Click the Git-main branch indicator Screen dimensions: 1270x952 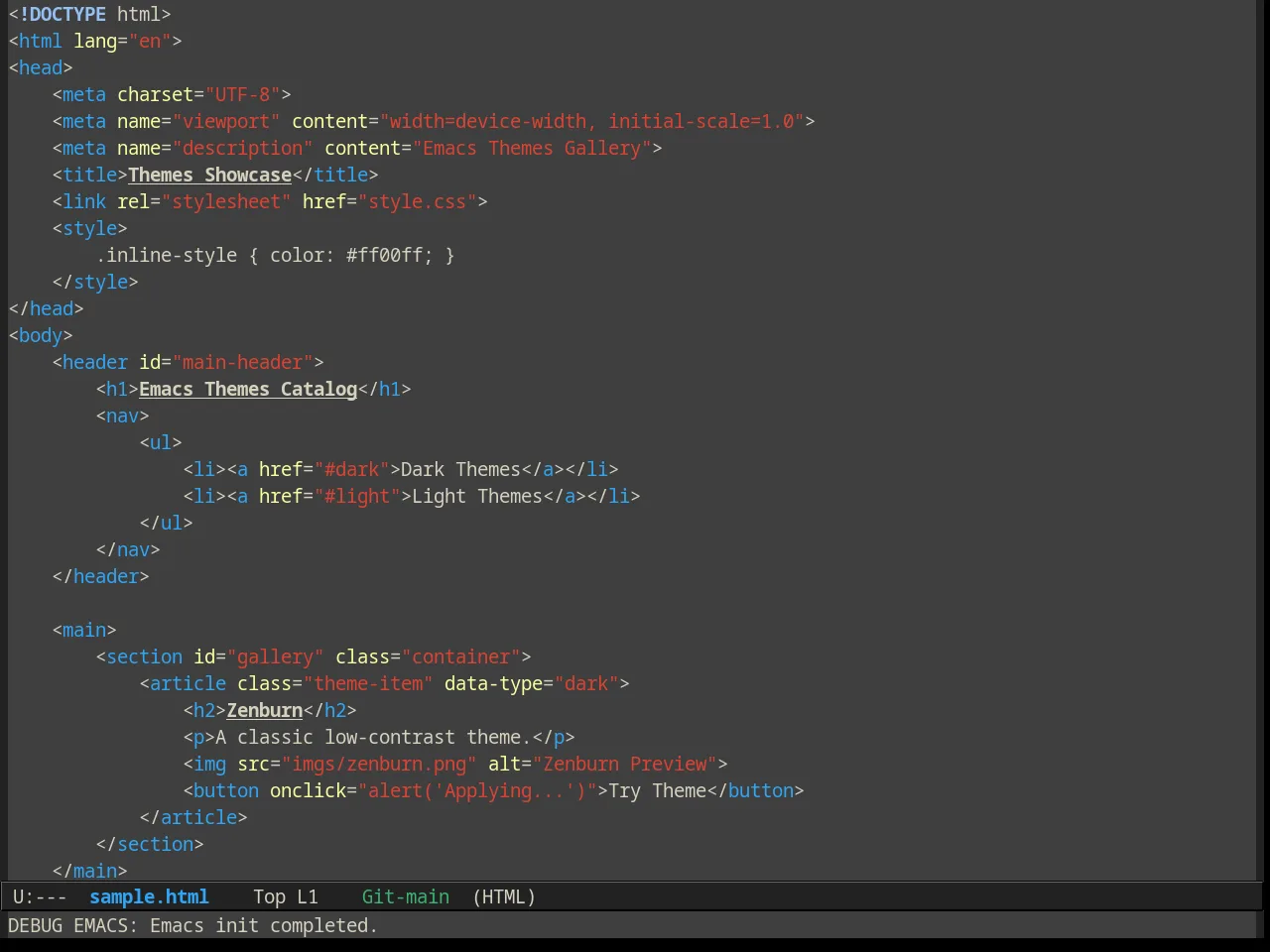pyautogui.click(x=405, y=896)
